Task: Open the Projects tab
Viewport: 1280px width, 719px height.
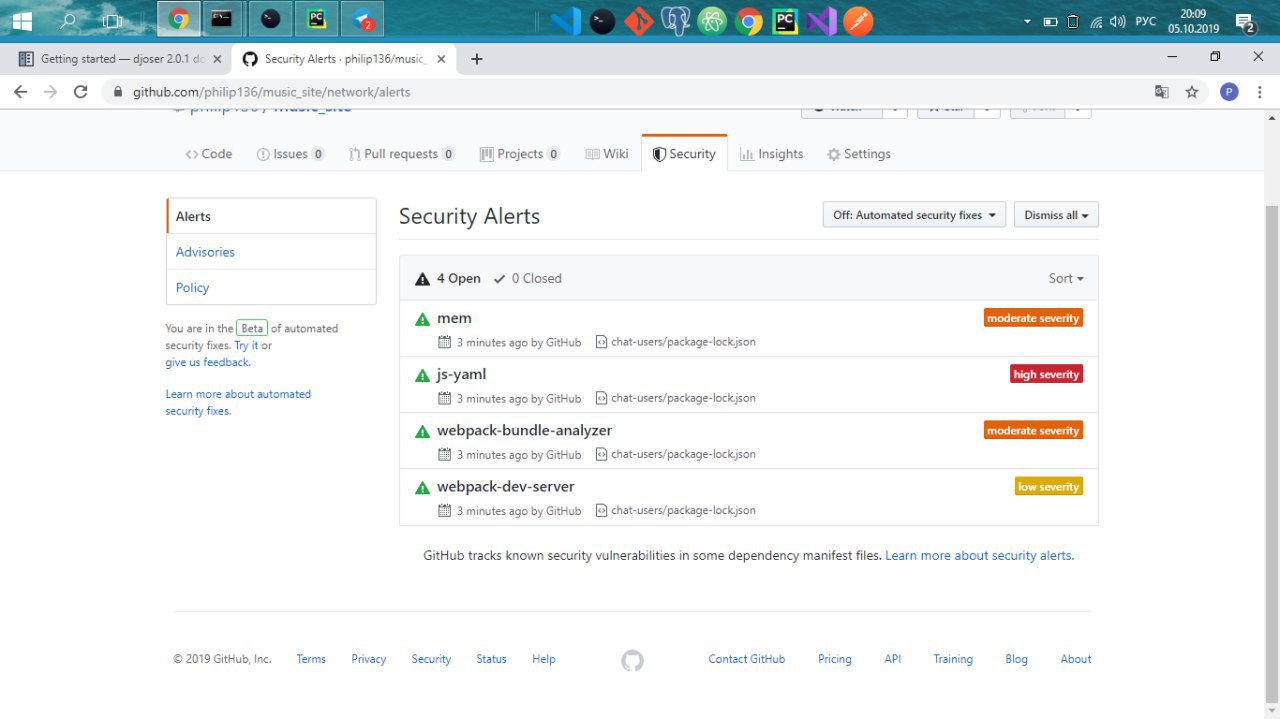Action: click(x=520, y=154)
